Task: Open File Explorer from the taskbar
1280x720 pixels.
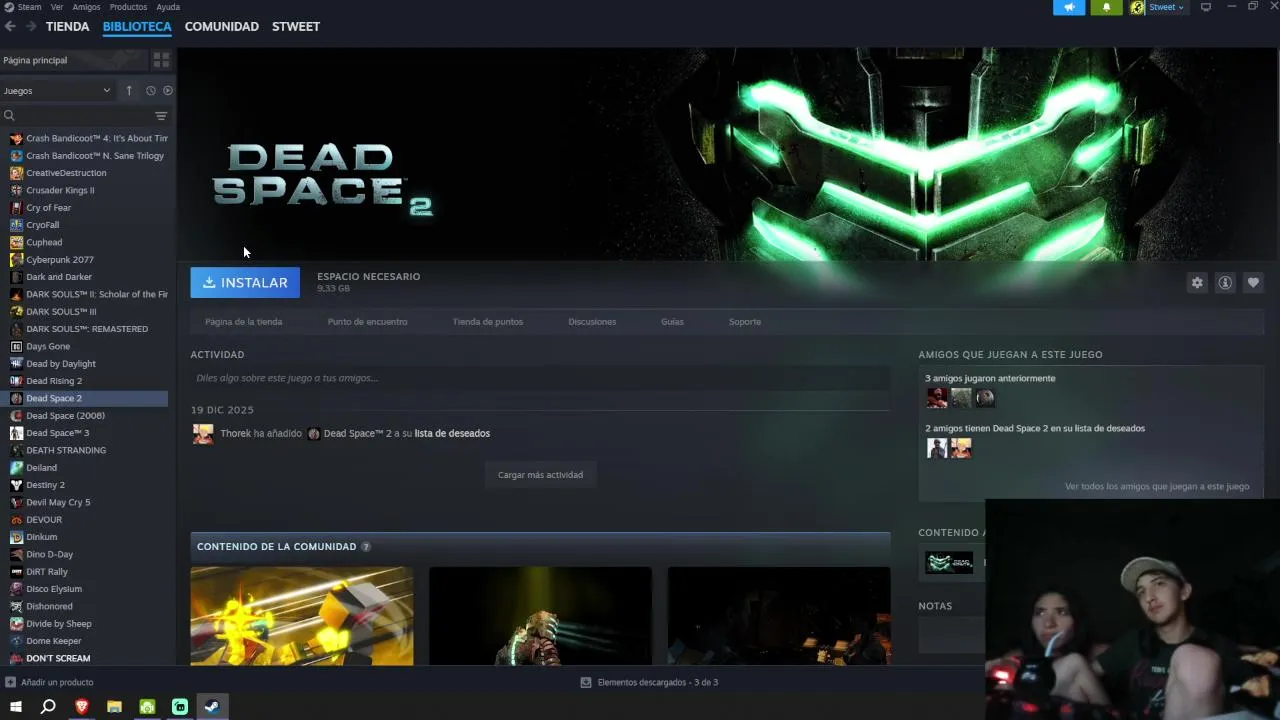Action: tap(114, 707)
